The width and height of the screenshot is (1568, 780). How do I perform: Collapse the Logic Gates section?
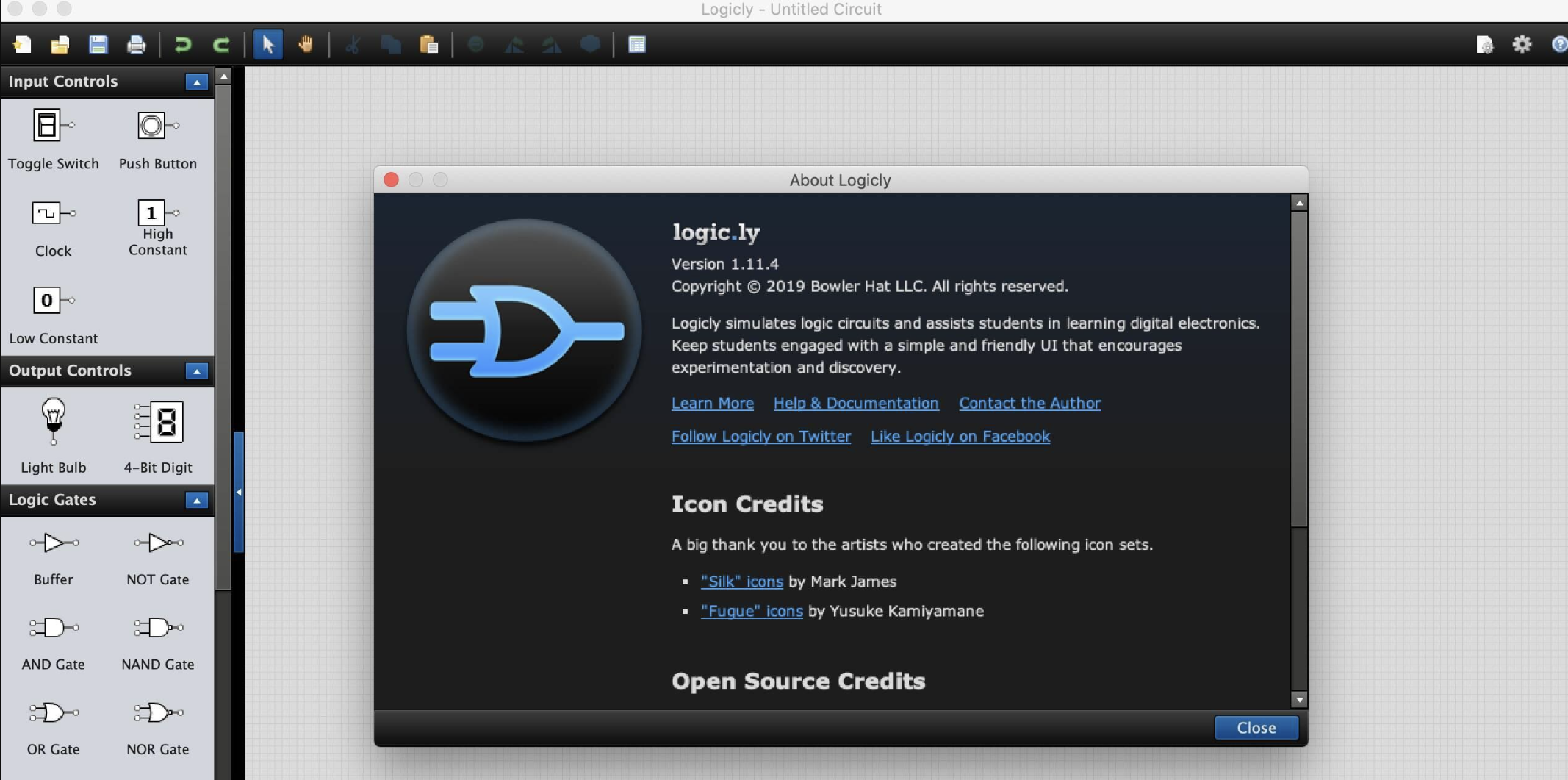tap(196, 501)
